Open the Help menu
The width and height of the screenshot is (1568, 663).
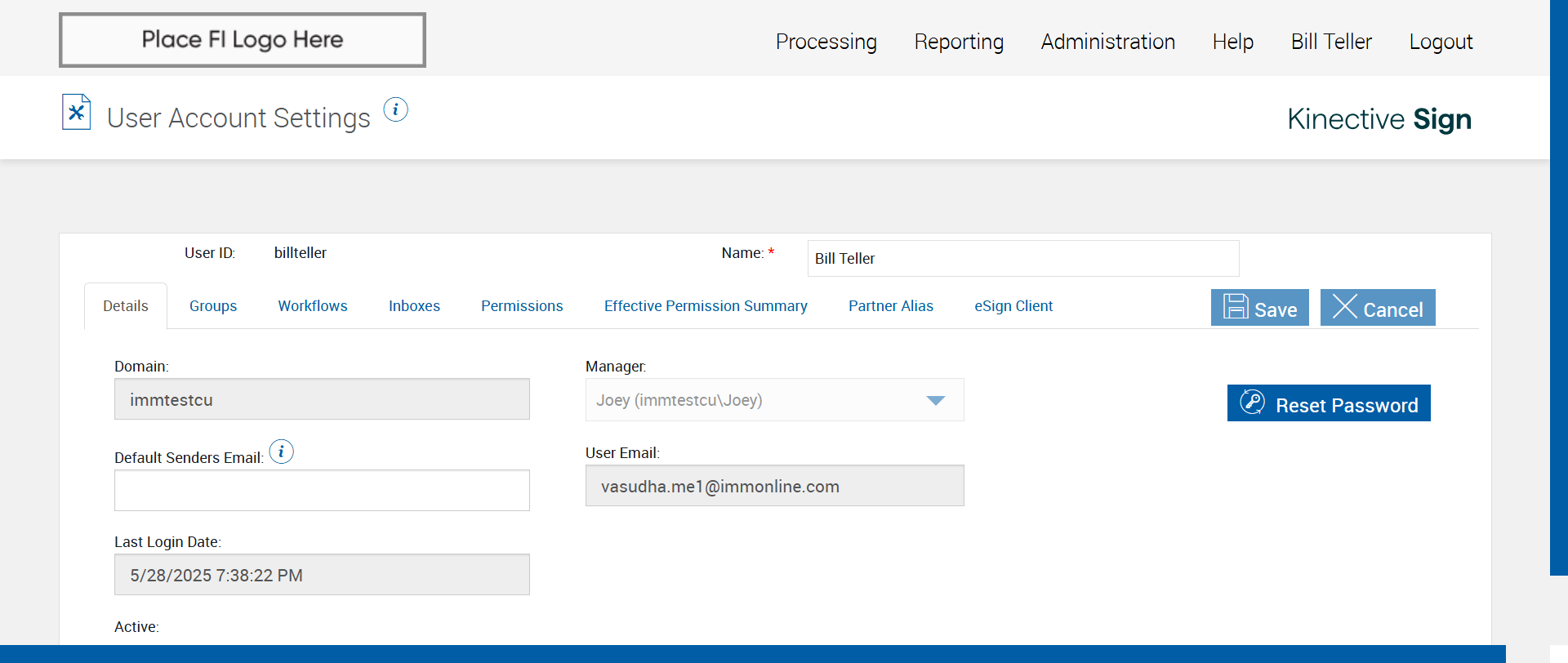(x=1232, y=42)
